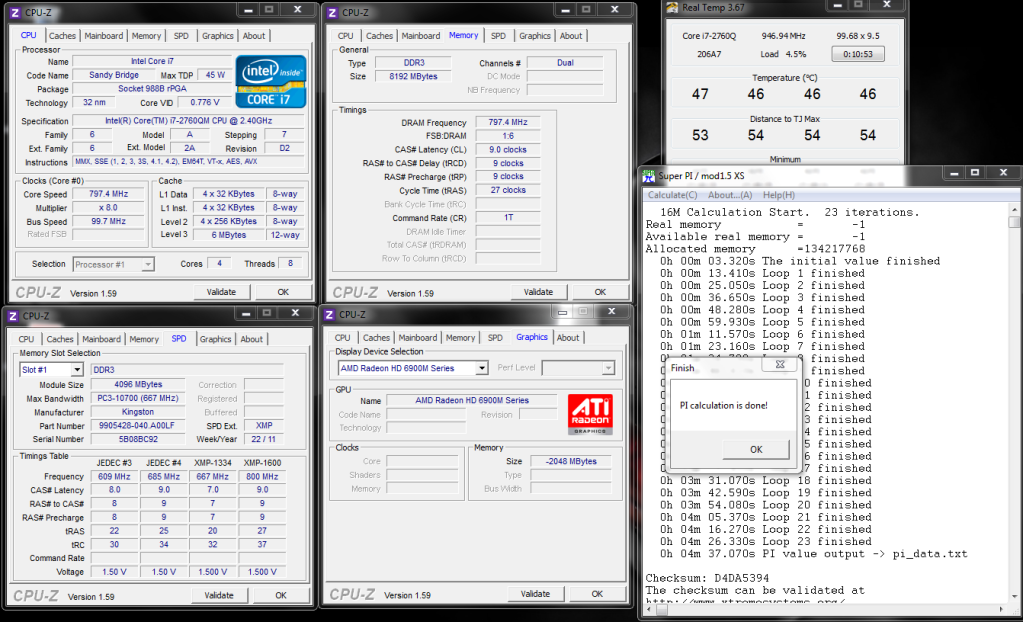Minimize the Super PI window
1023x622 pixels.
coord(954,173)
